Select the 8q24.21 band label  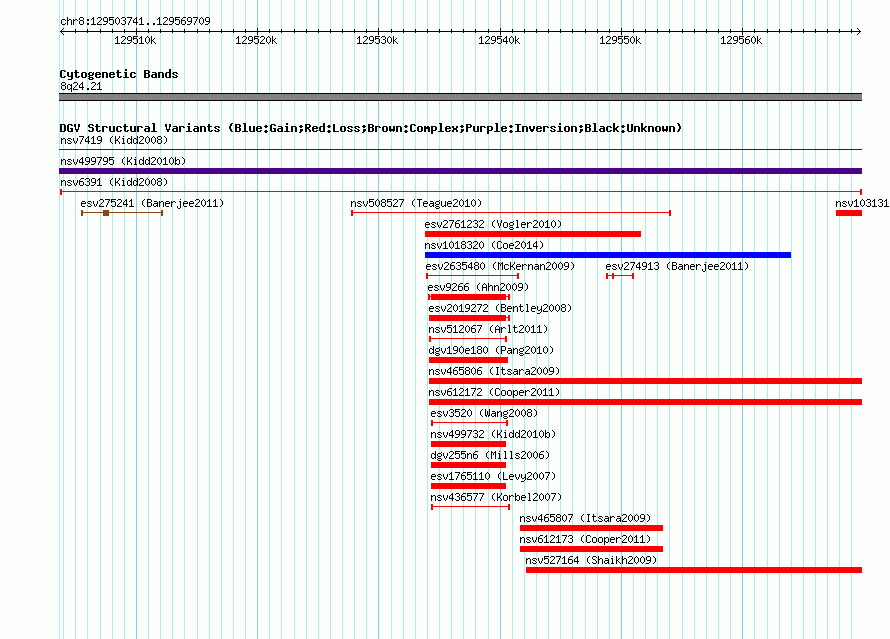coord(81,86)
